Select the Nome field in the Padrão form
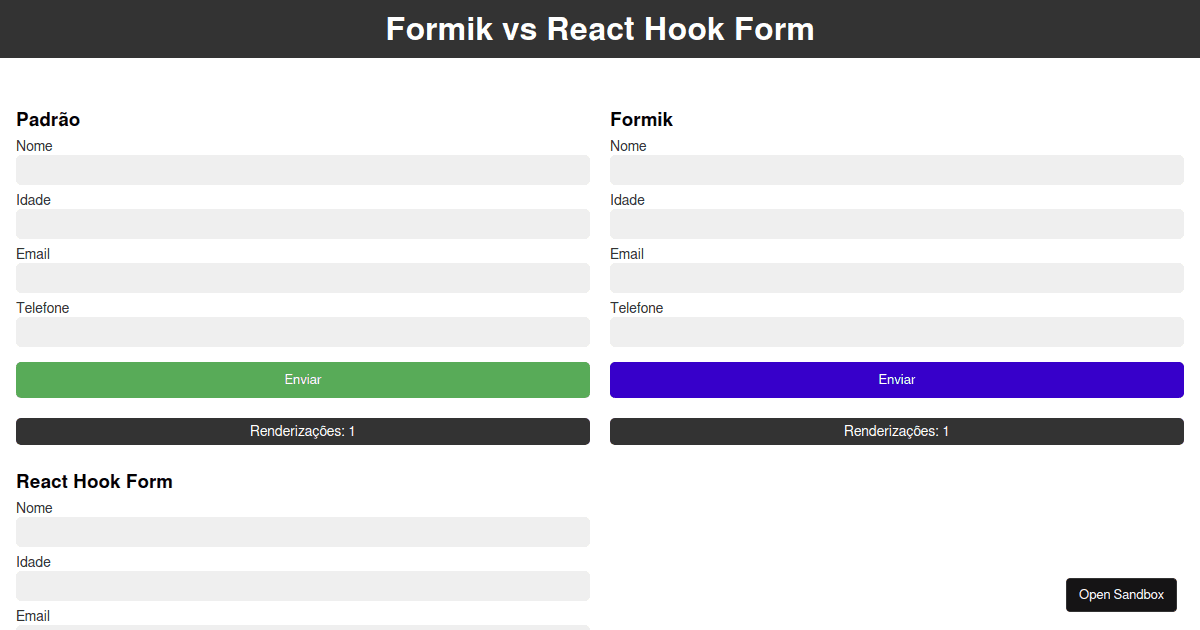 [x=302, y=170]
